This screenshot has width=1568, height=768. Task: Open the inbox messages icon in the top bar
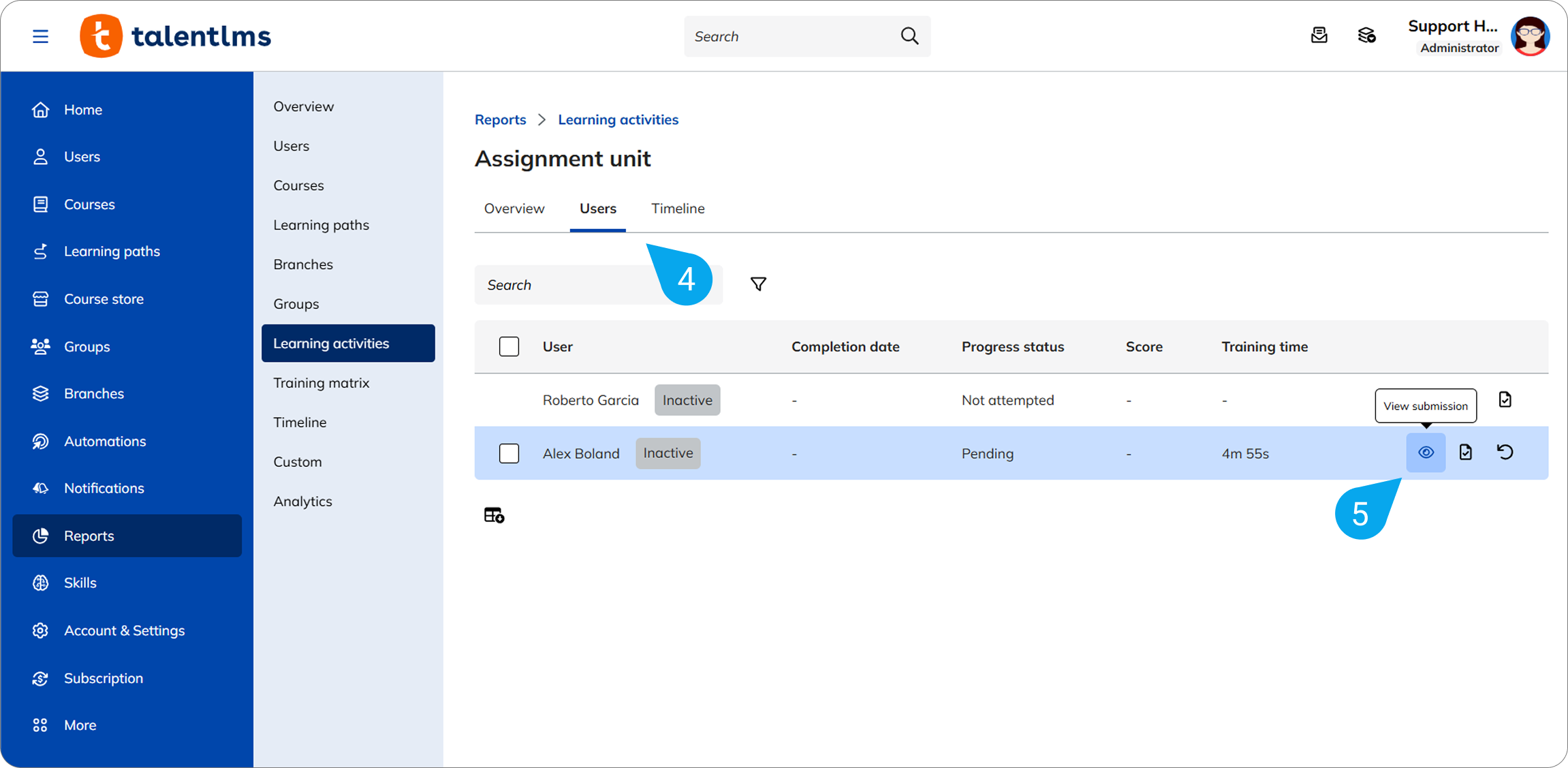coord(1319,35)
